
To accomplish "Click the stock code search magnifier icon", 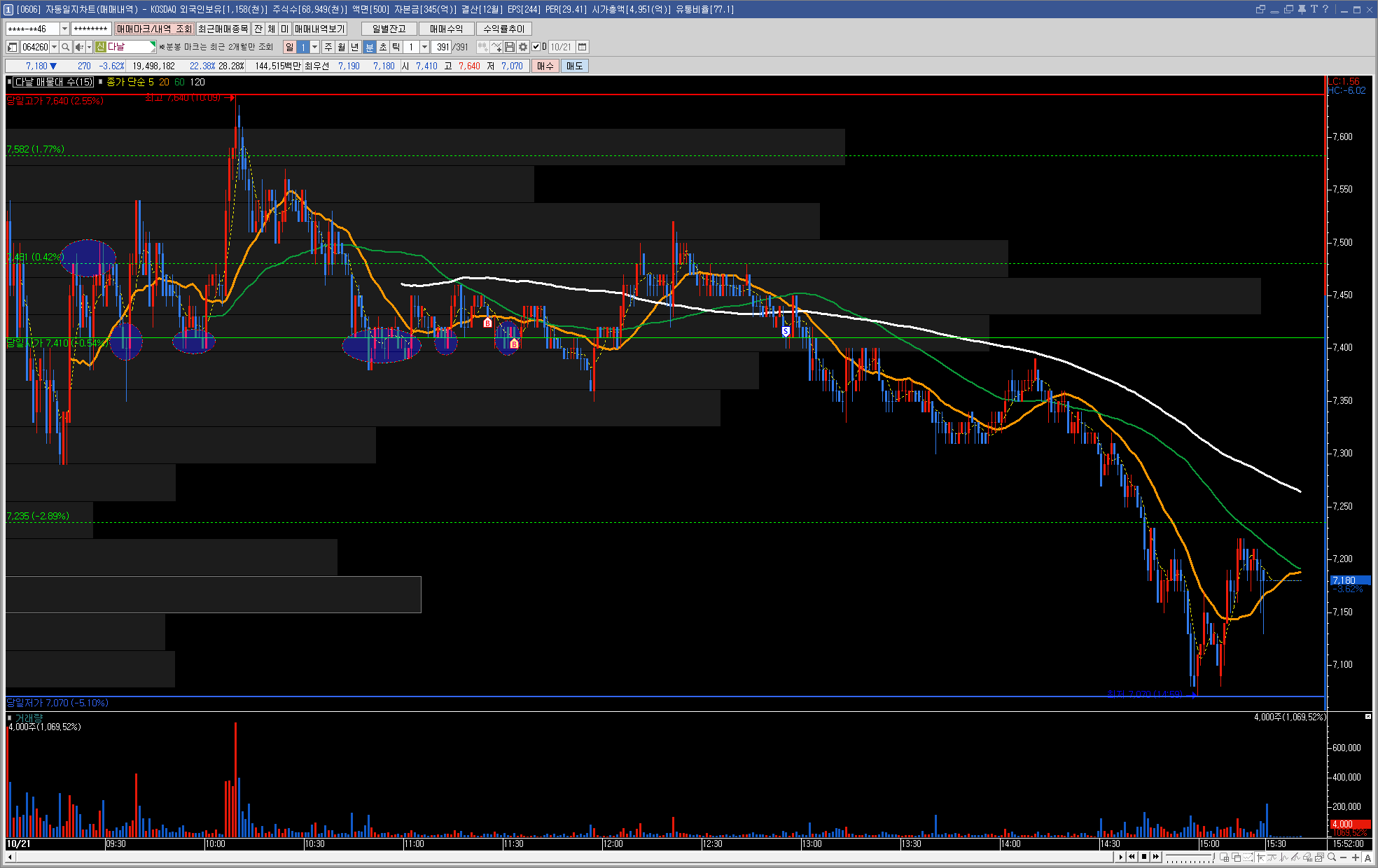I will point(65,47).
